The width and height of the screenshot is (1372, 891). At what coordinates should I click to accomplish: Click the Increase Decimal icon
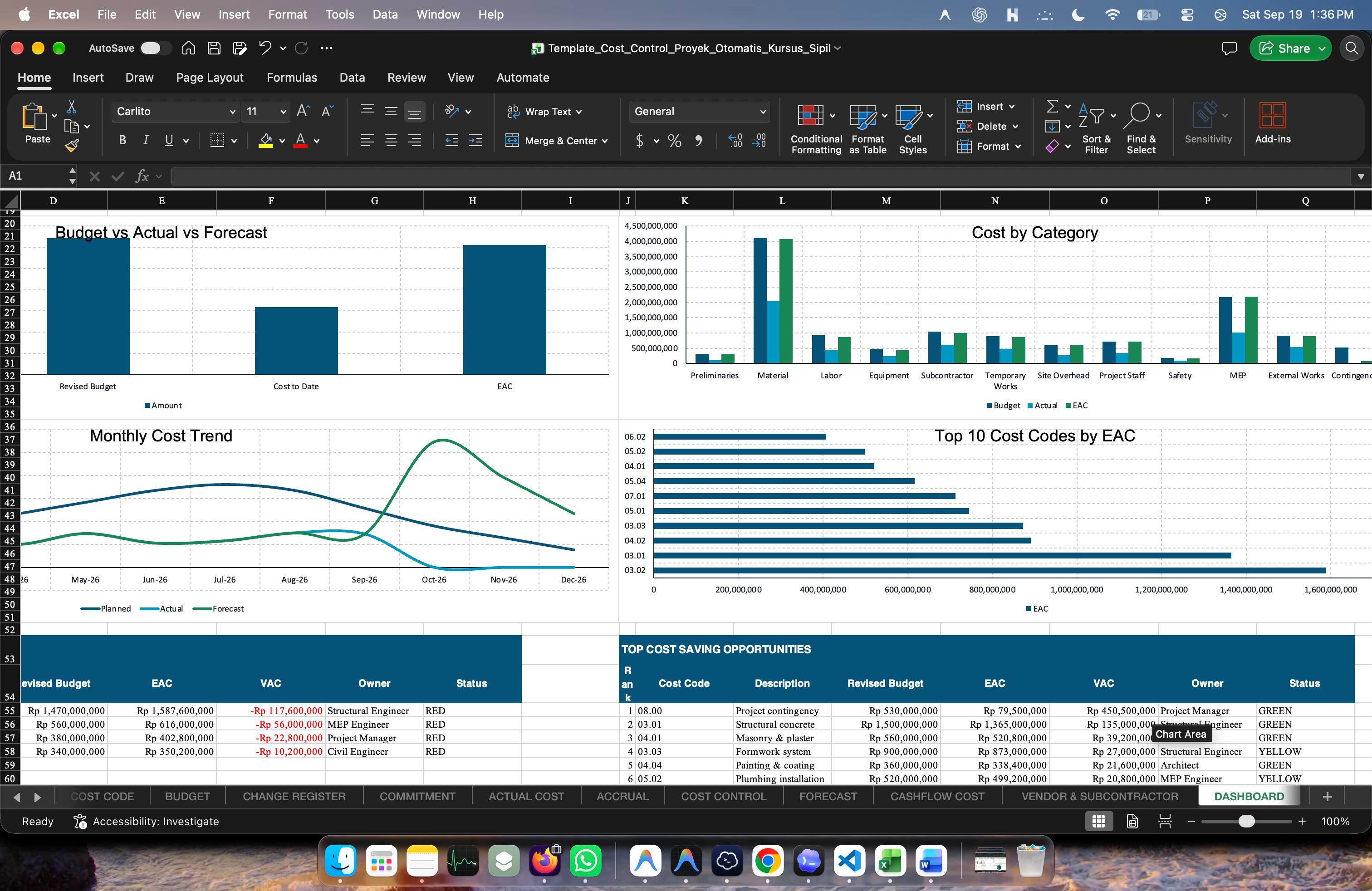coord(735,141)
